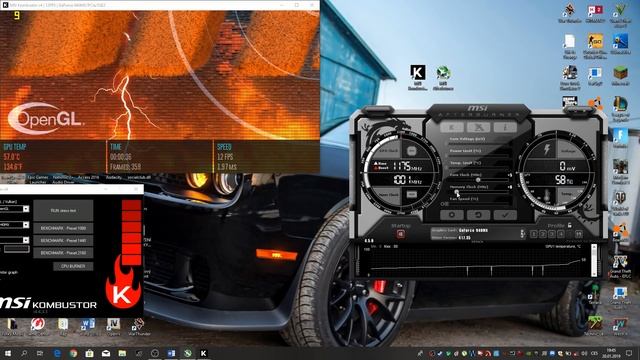The height and width of the screenshot is (360, 640).
Task: Click Afterburner reset button
Action: [478, 214]
